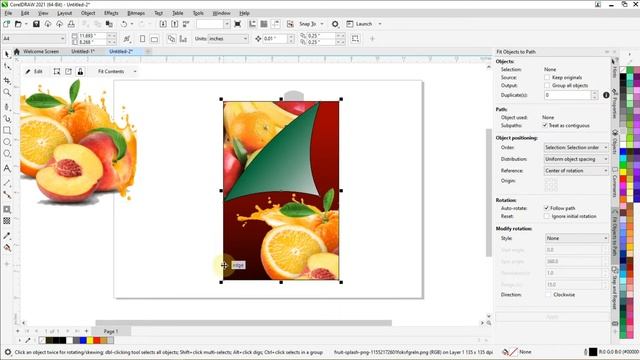Click the Page 1 tab

click(111, 331)
